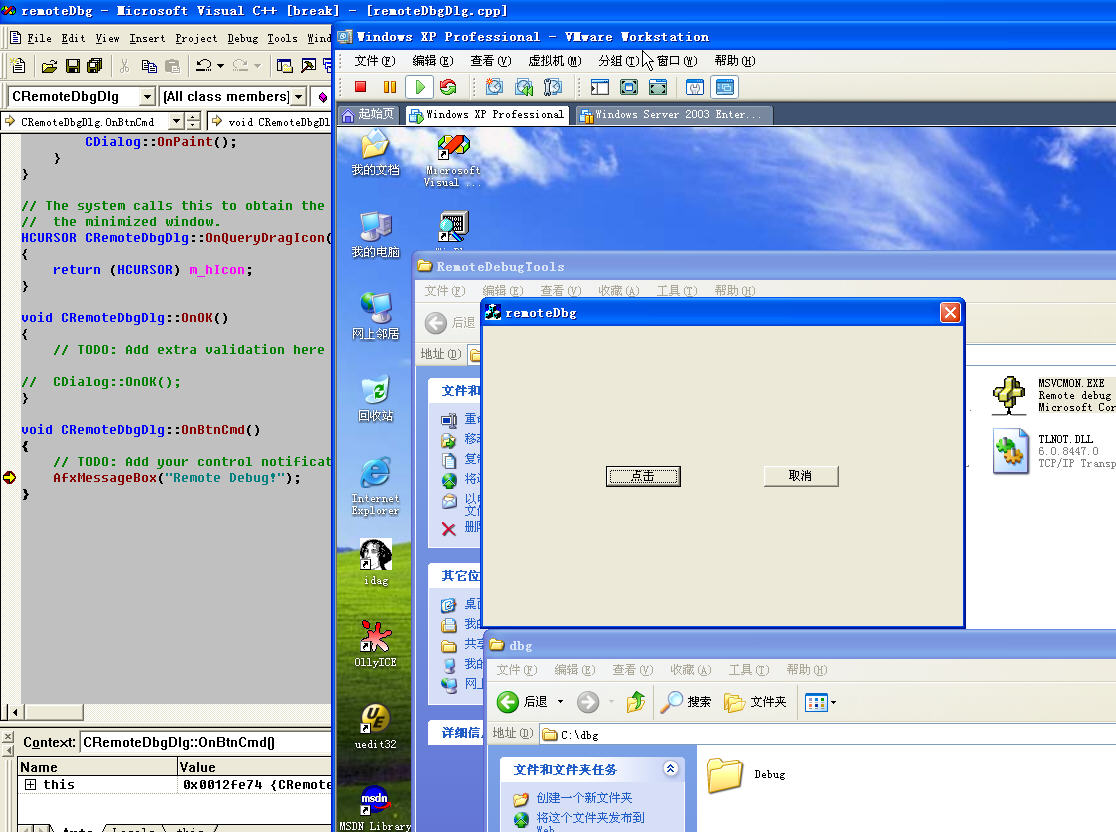The height and width of the screenshot is (832, 1116).
Task: Click the up-folder icon in dbg window
Action: [636, 702]
